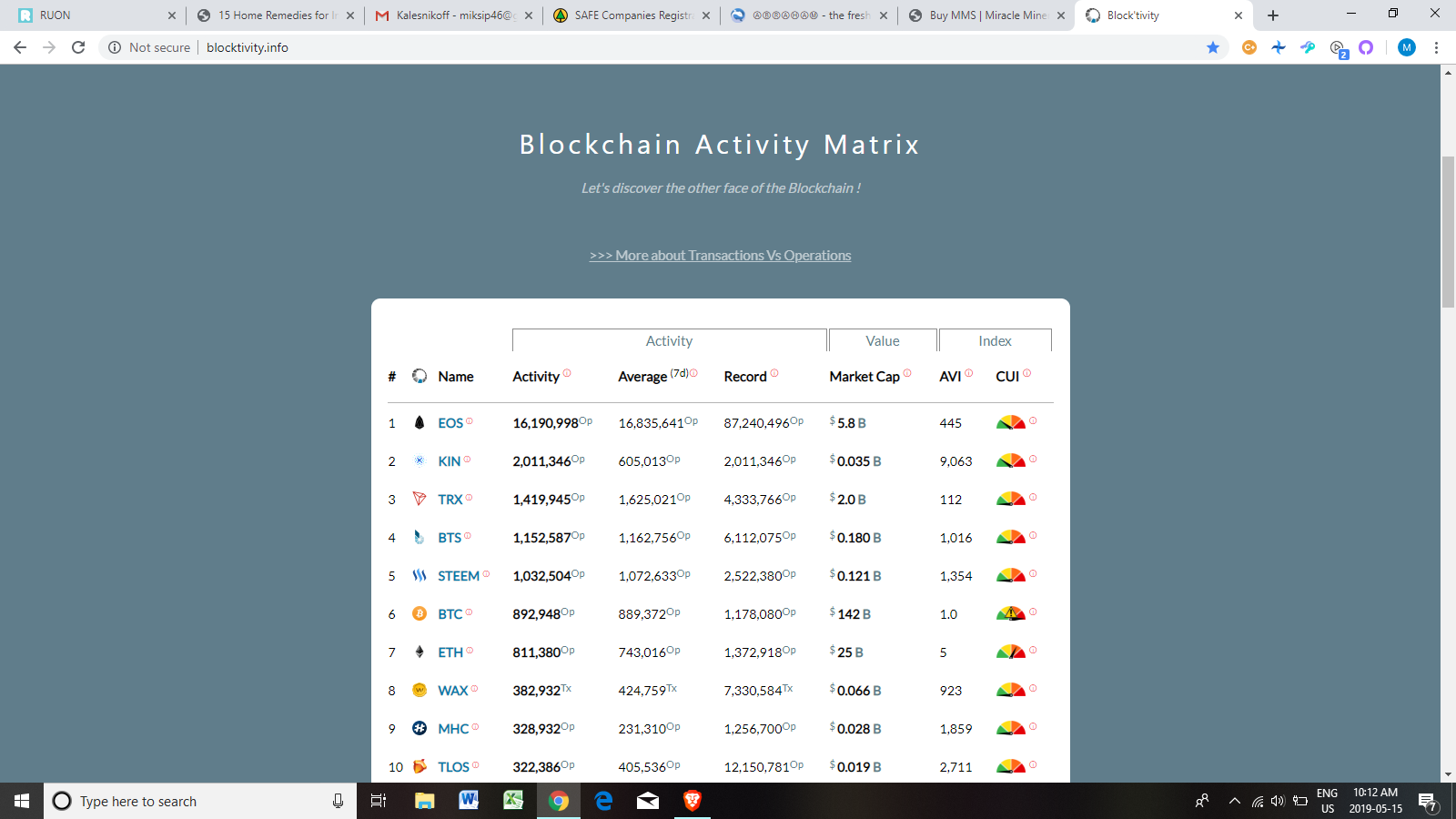This screenshot has height=819, width=1456.
Task: Click the info tooltip beside AVI header
Action: [x=967, y=371]
